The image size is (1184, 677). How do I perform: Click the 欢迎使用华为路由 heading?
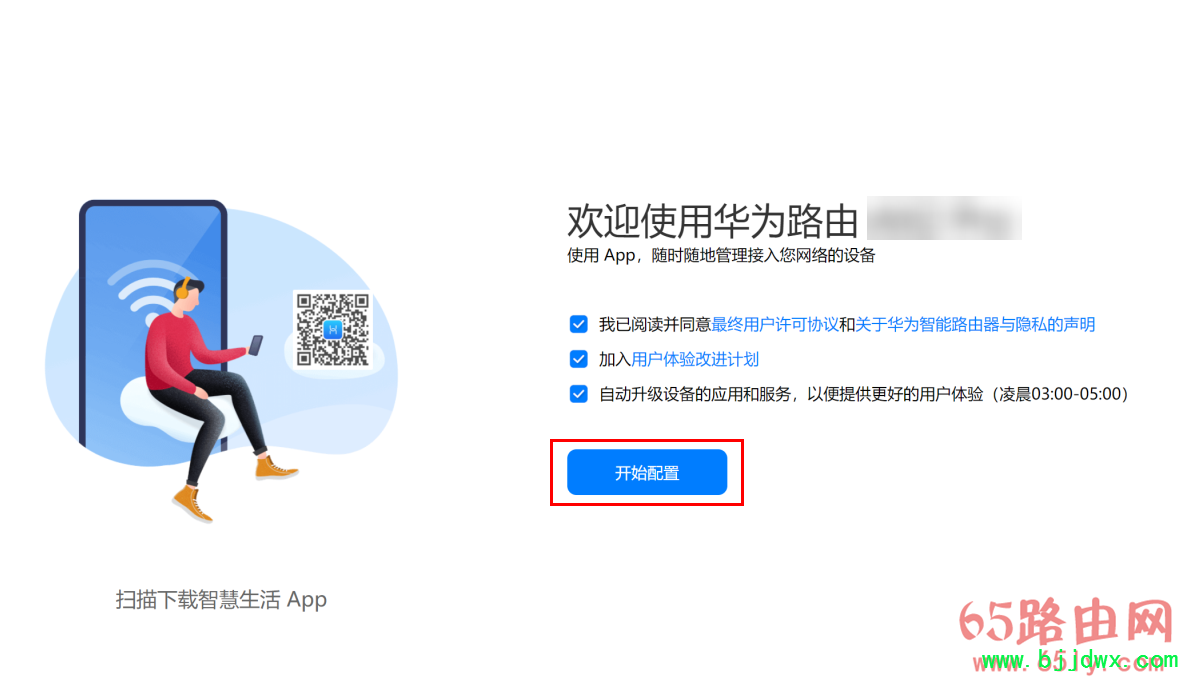click(x=712, y=220)
